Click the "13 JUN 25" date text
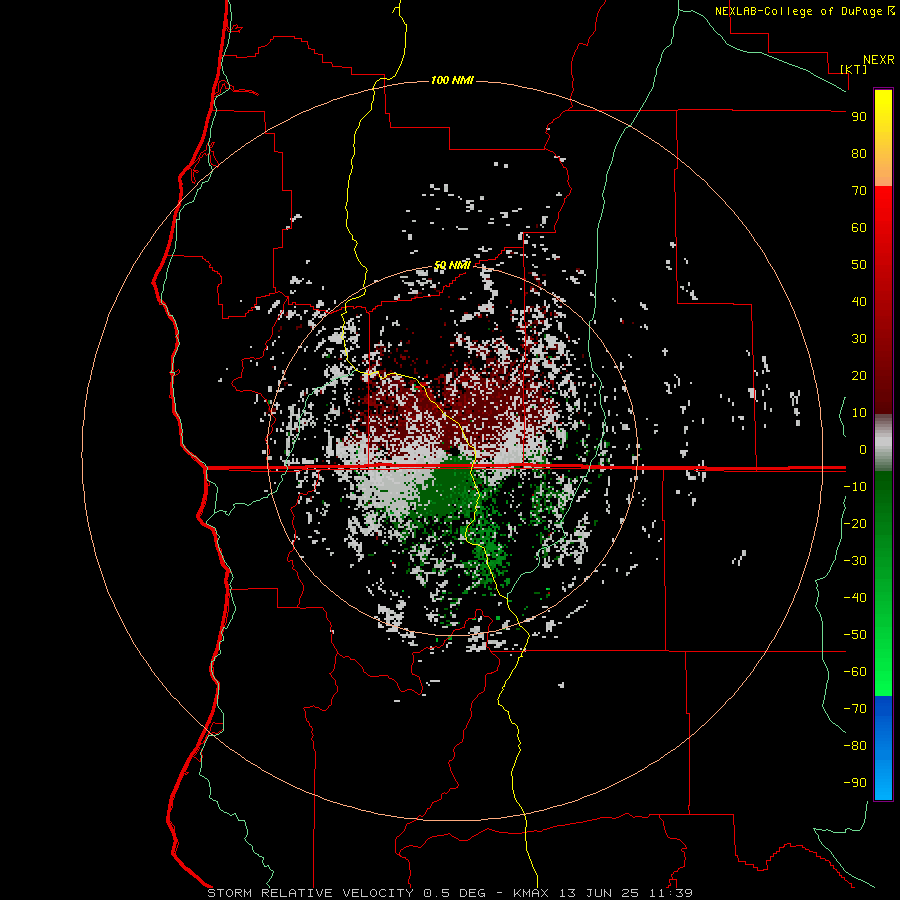 pos(599,893)
